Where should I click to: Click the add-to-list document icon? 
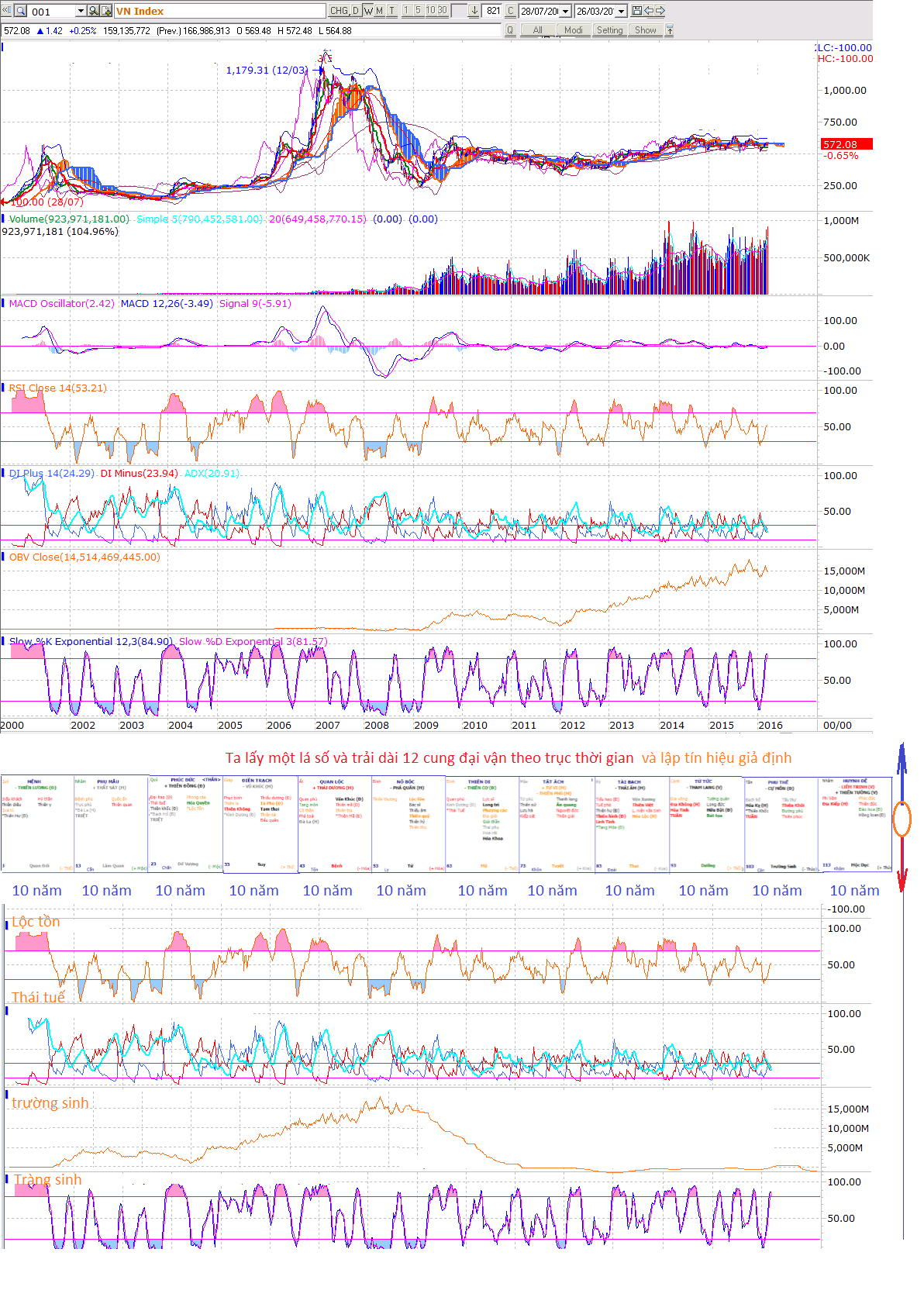106,11
